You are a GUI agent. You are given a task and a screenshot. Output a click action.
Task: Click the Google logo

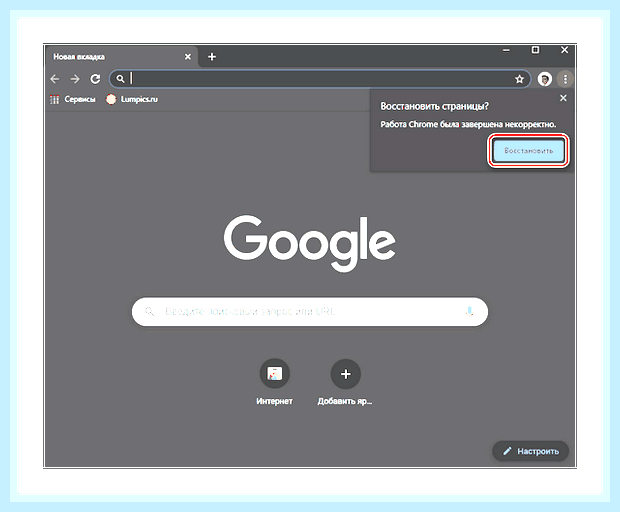[310, 242]
